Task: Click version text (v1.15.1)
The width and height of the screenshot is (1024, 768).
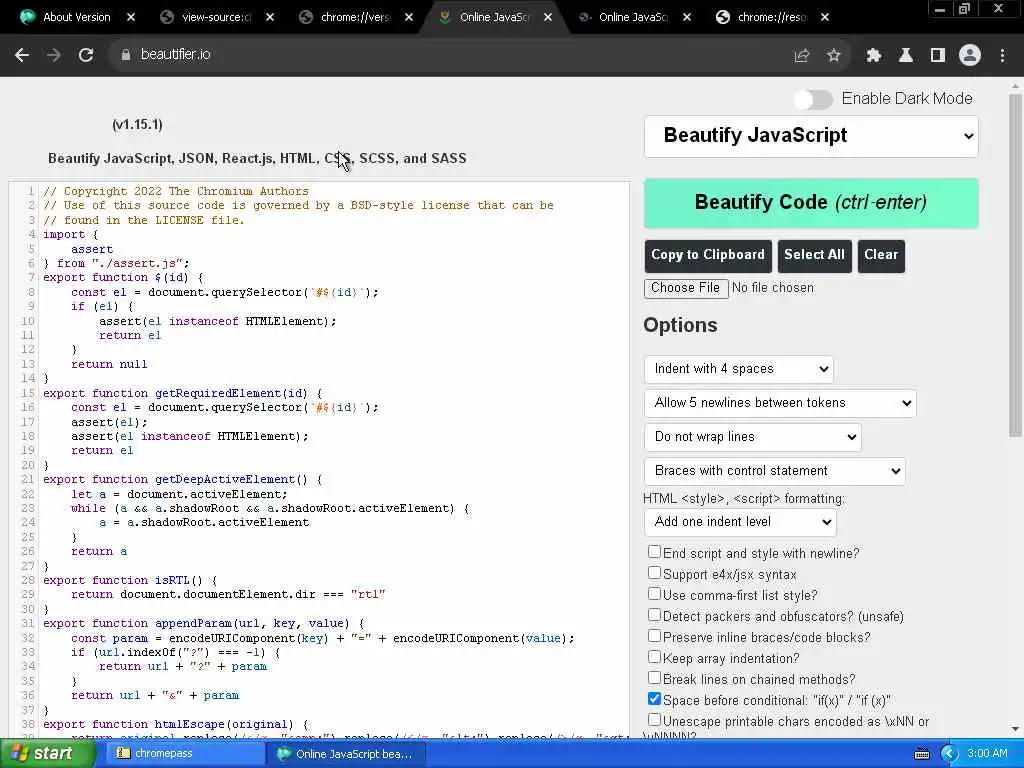Action: click(x=137, y=125)
